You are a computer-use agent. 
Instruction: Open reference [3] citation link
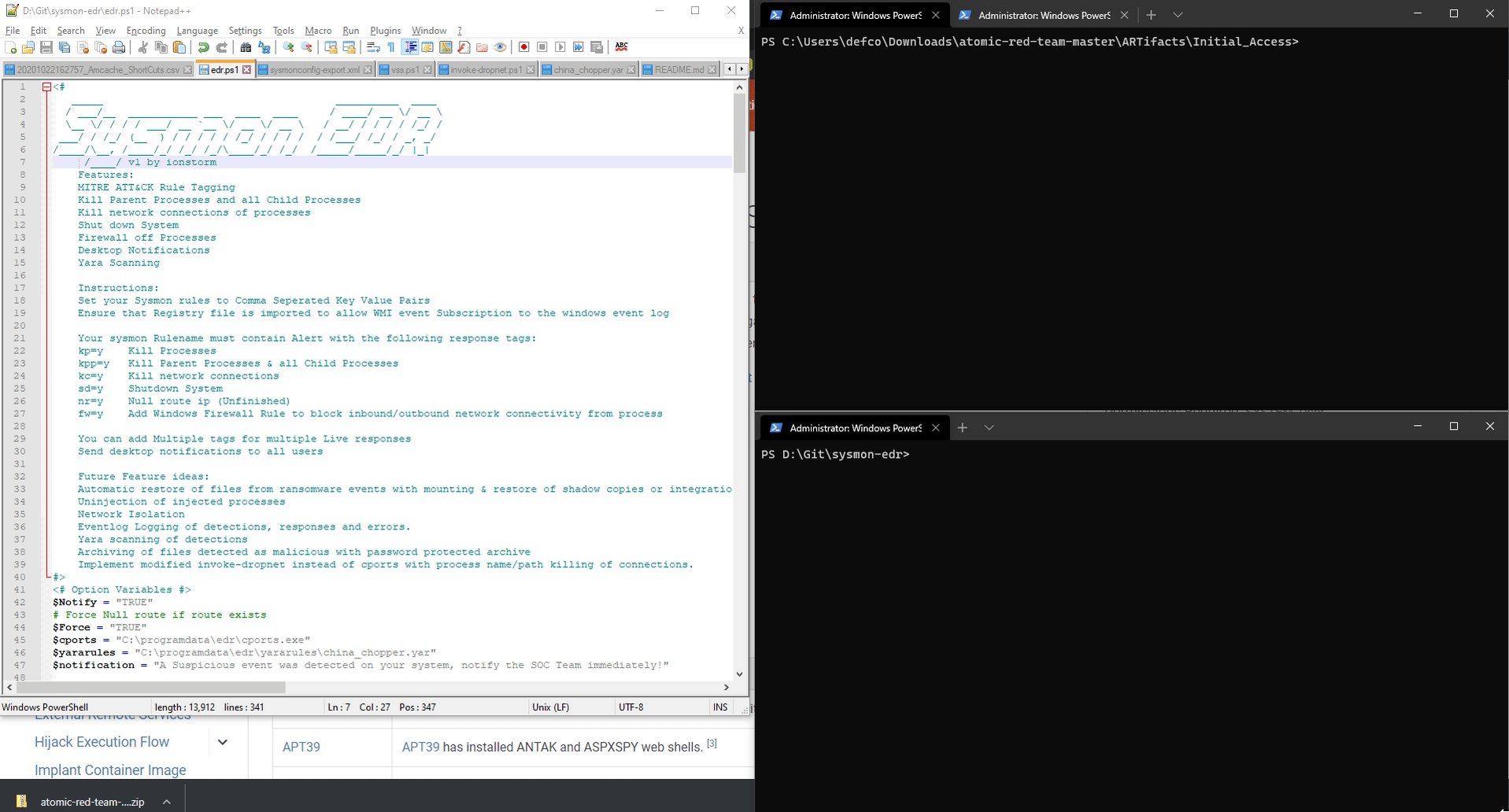(712, 743)
